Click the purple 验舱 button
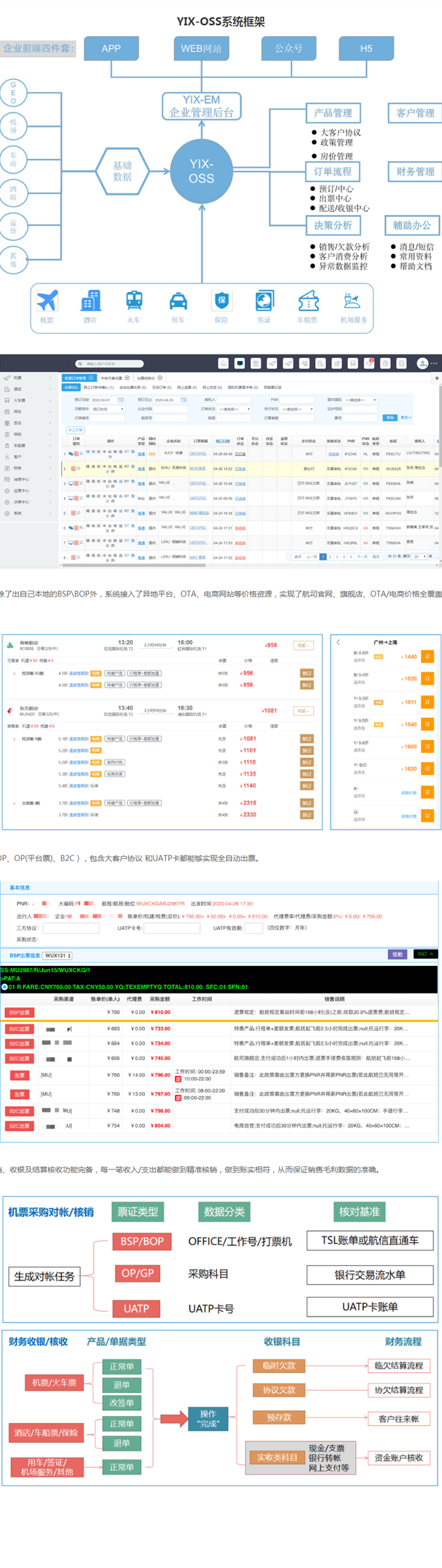The height and width of the screenshot is (1568, 442). pyautogui.click(x=398, y=955)
